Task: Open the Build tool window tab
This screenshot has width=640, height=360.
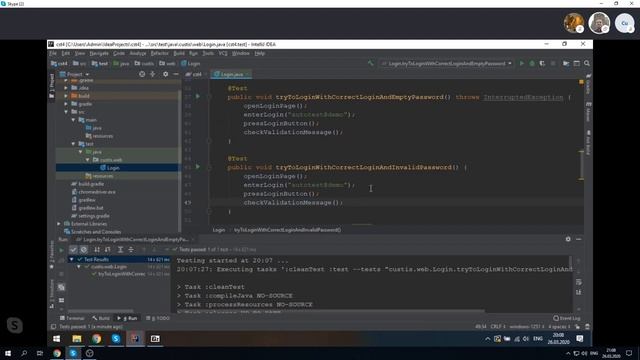Action: point(101,318)
